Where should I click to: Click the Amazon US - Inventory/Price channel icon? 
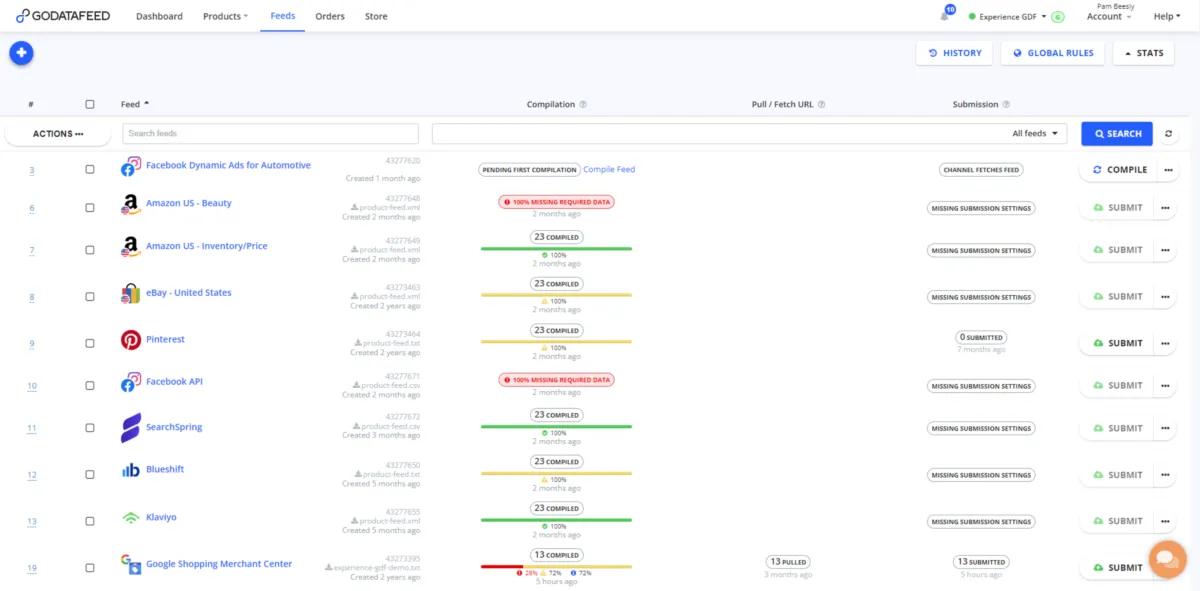pyautogui.click(x=130, y=247)
